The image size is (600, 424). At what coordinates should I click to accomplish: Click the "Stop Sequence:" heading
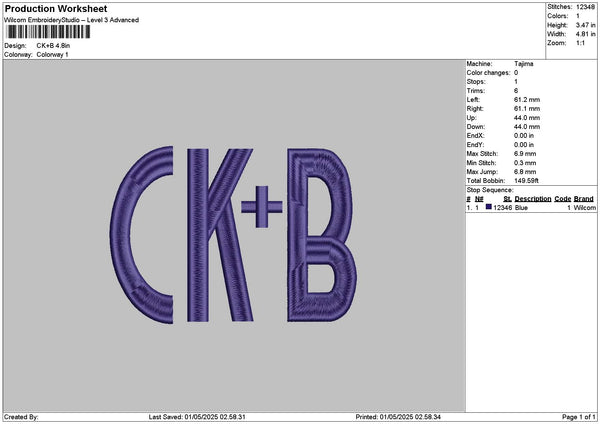[x=490, y=190]
